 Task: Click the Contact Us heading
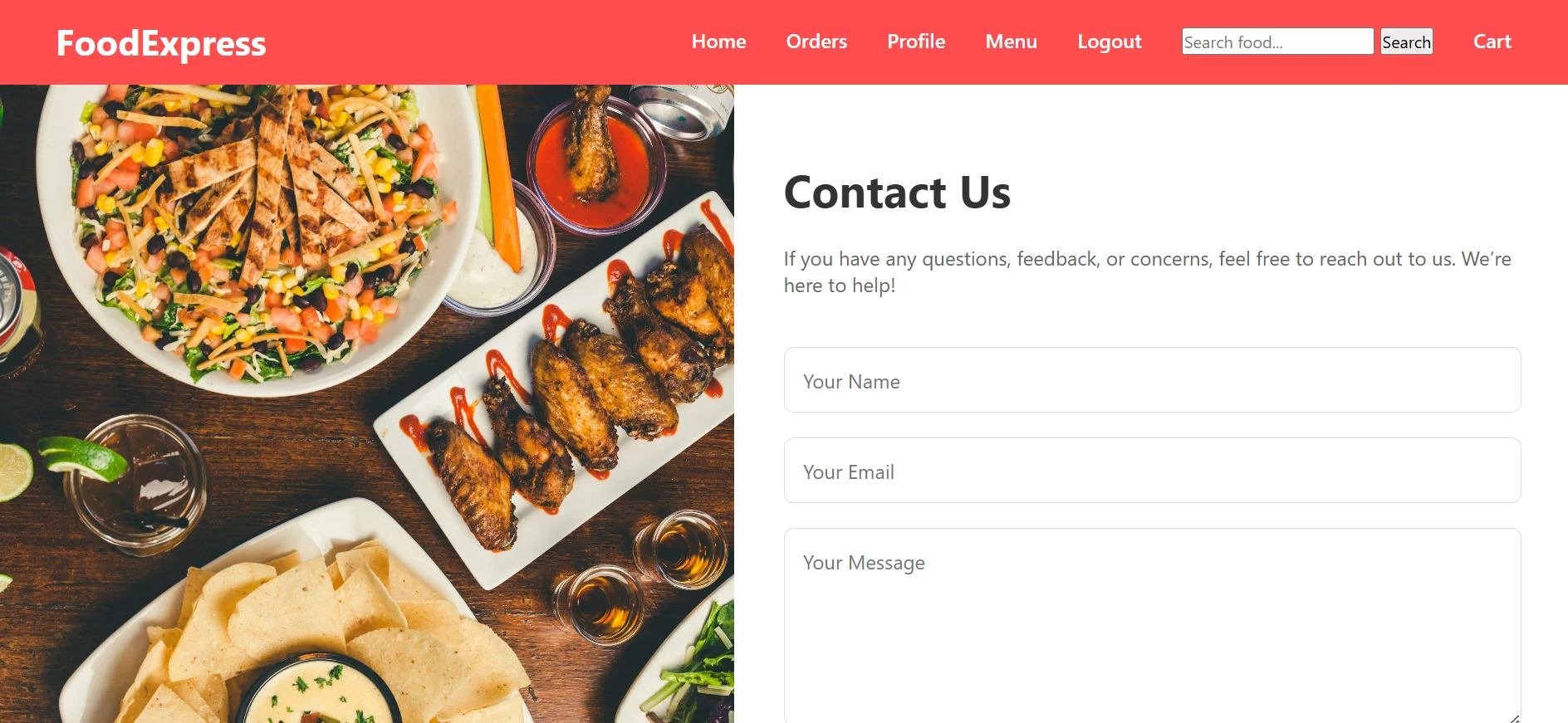click(897, 193)
